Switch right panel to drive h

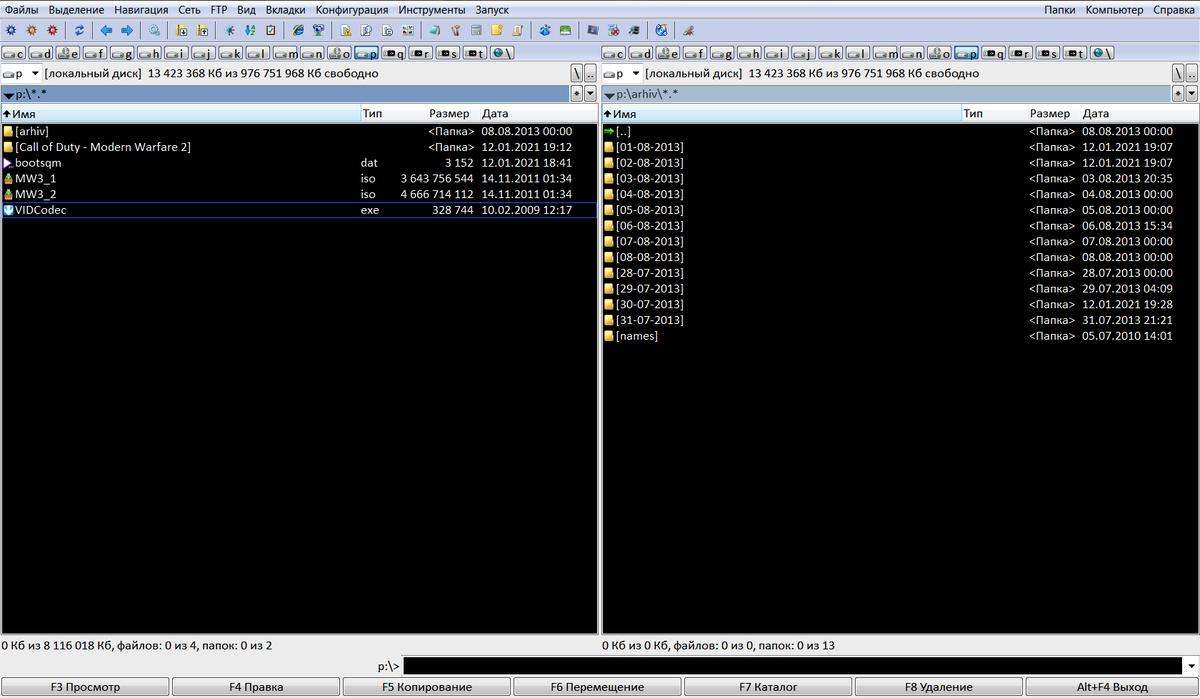(750, 53)
